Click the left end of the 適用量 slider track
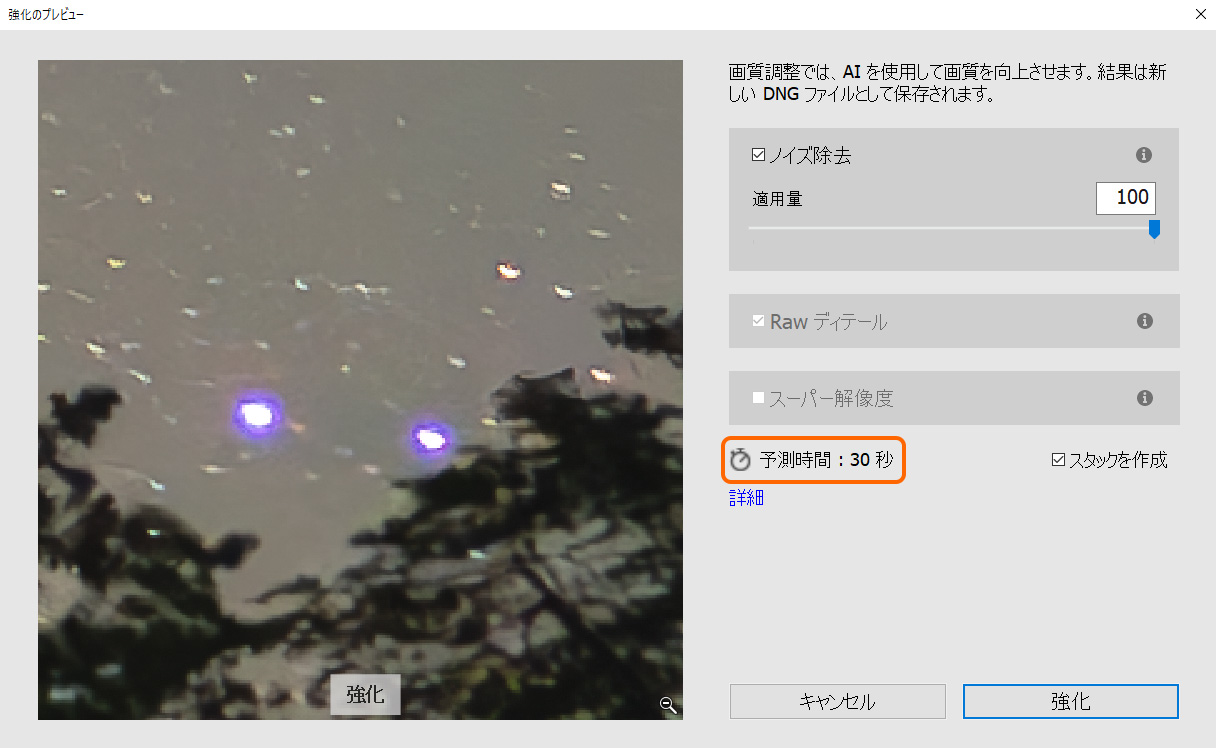The height and width of the screenshot is (748, 1216). tap(752, 228)
